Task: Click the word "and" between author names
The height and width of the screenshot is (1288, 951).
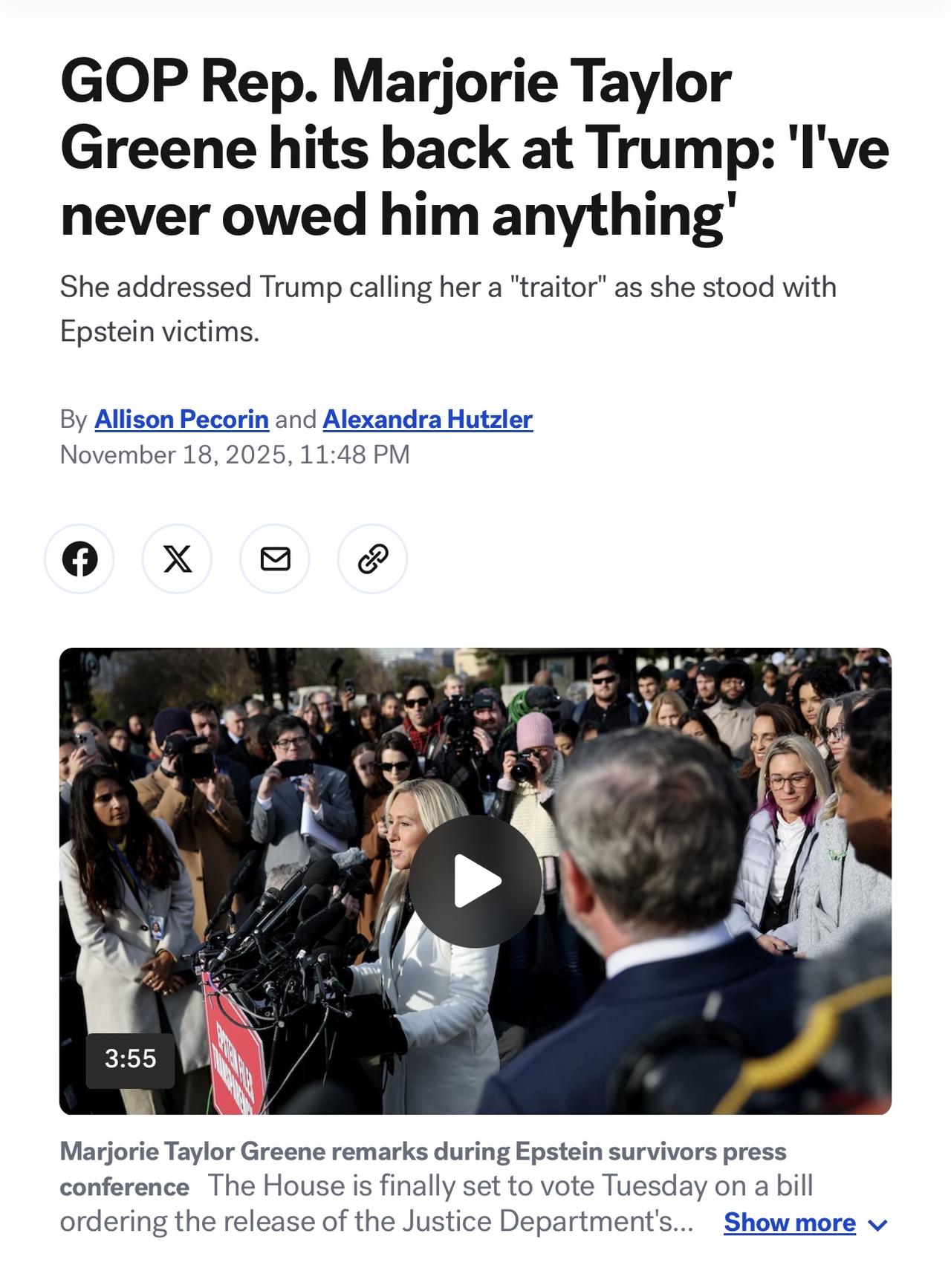Action: tap(296, 420)
